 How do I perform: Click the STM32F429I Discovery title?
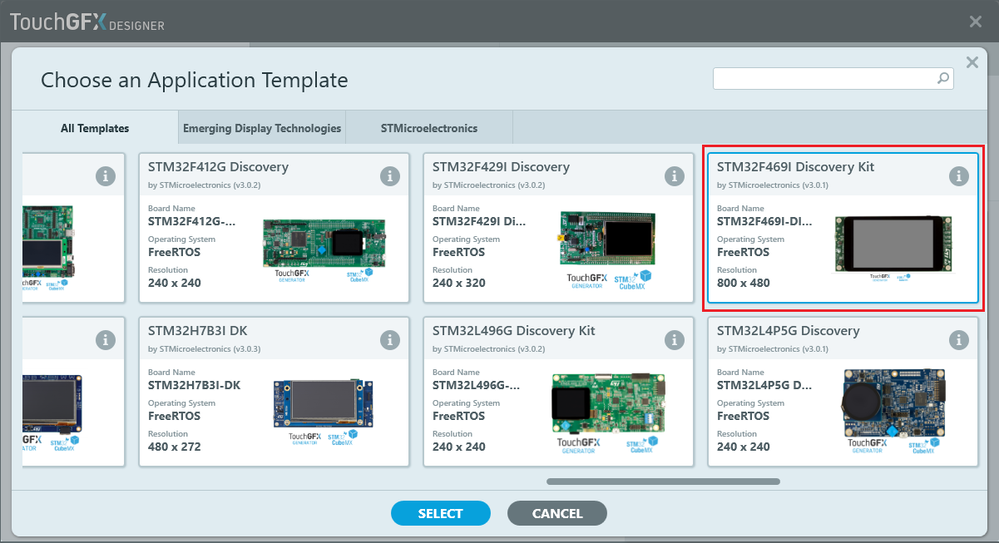coord(501,167)
